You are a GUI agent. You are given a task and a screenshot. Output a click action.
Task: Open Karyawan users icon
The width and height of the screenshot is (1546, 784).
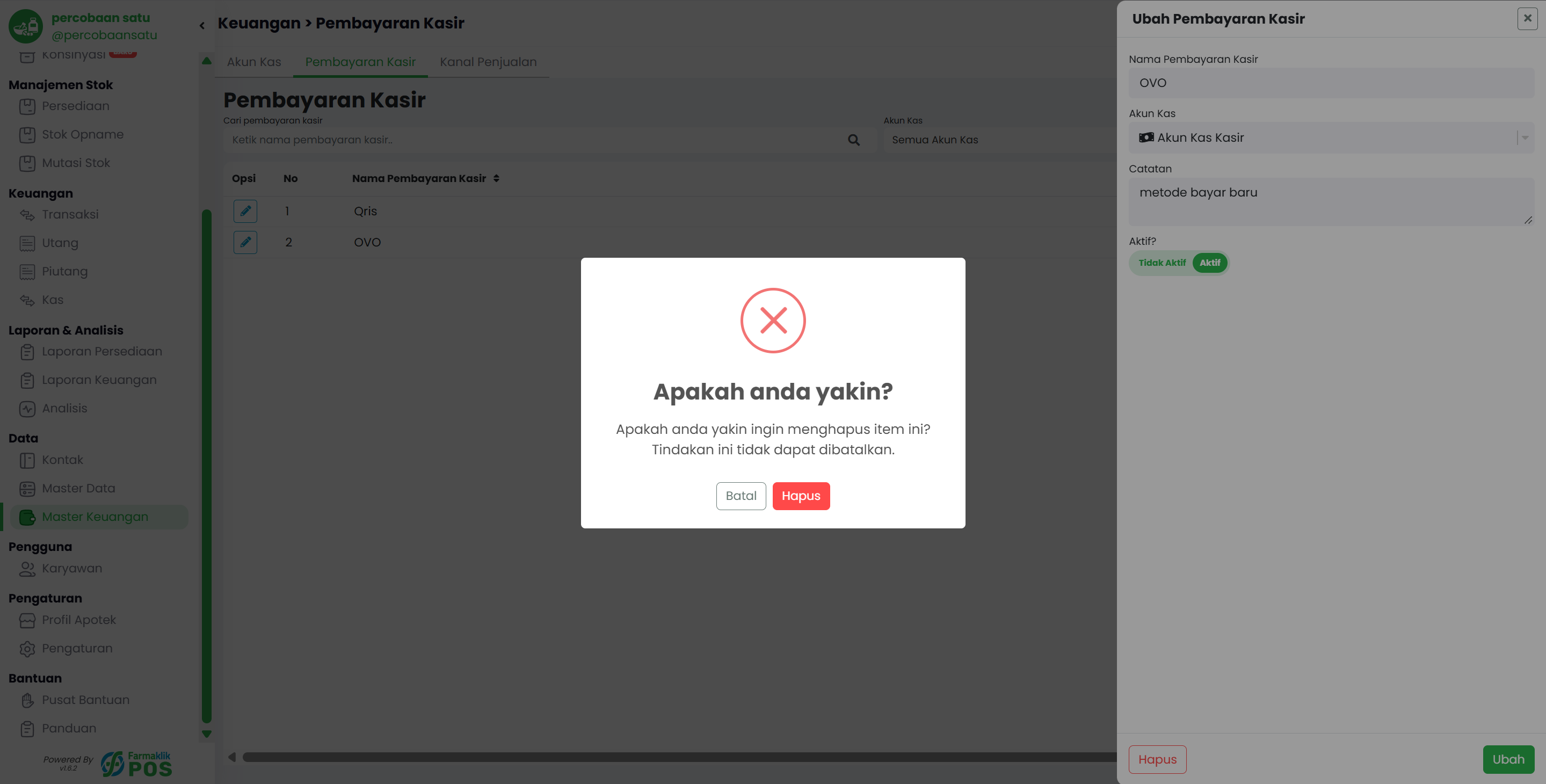click(27, 569)
